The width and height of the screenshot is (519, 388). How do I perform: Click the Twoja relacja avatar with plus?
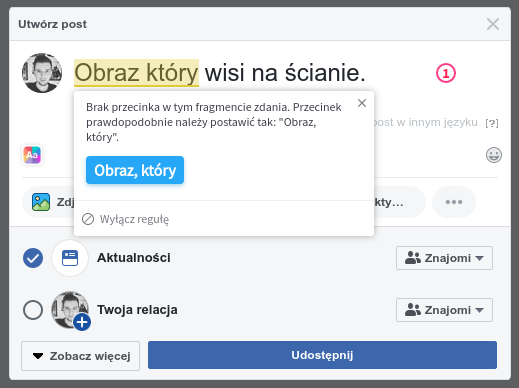[71, 311]
